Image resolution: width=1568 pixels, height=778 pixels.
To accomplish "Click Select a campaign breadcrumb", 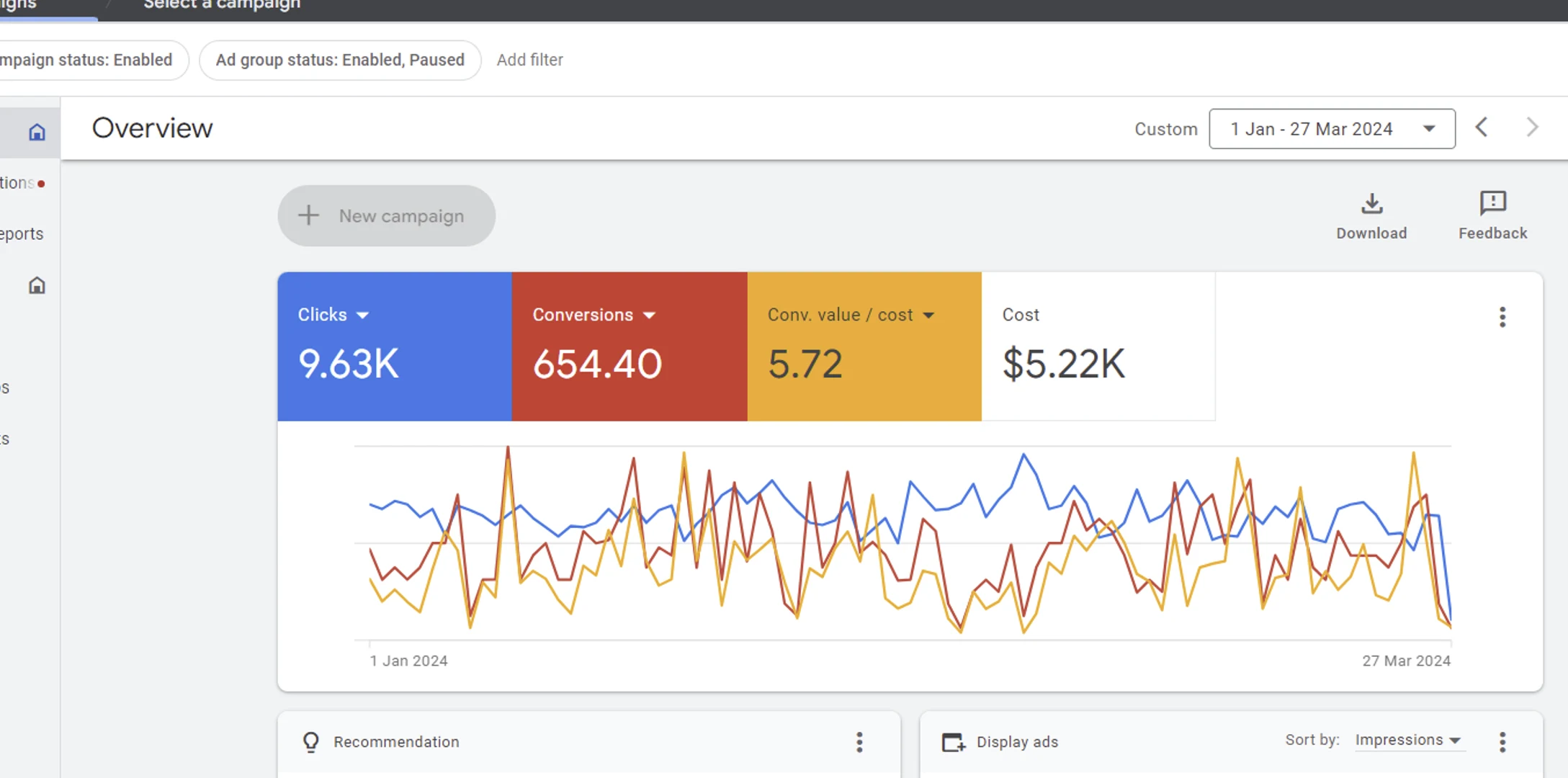I will coord(222,6).
